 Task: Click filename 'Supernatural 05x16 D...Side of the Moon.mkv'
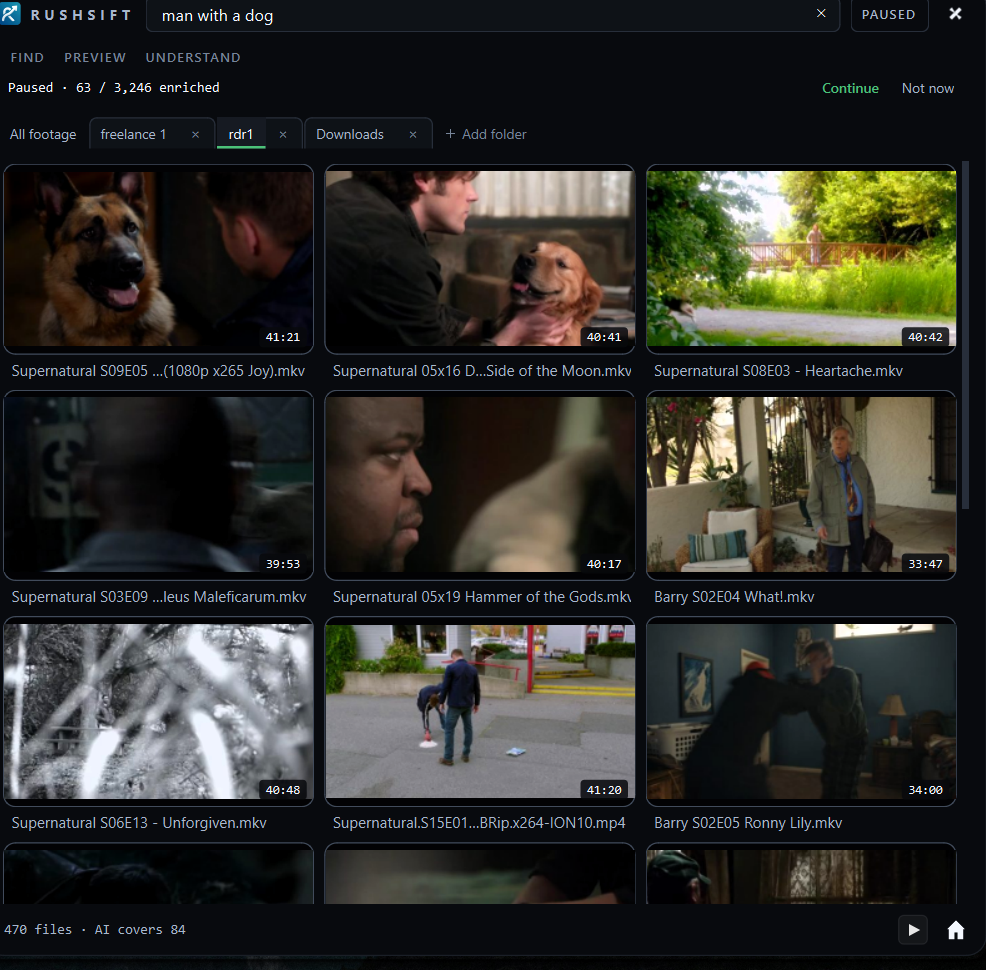coord(482,371)
